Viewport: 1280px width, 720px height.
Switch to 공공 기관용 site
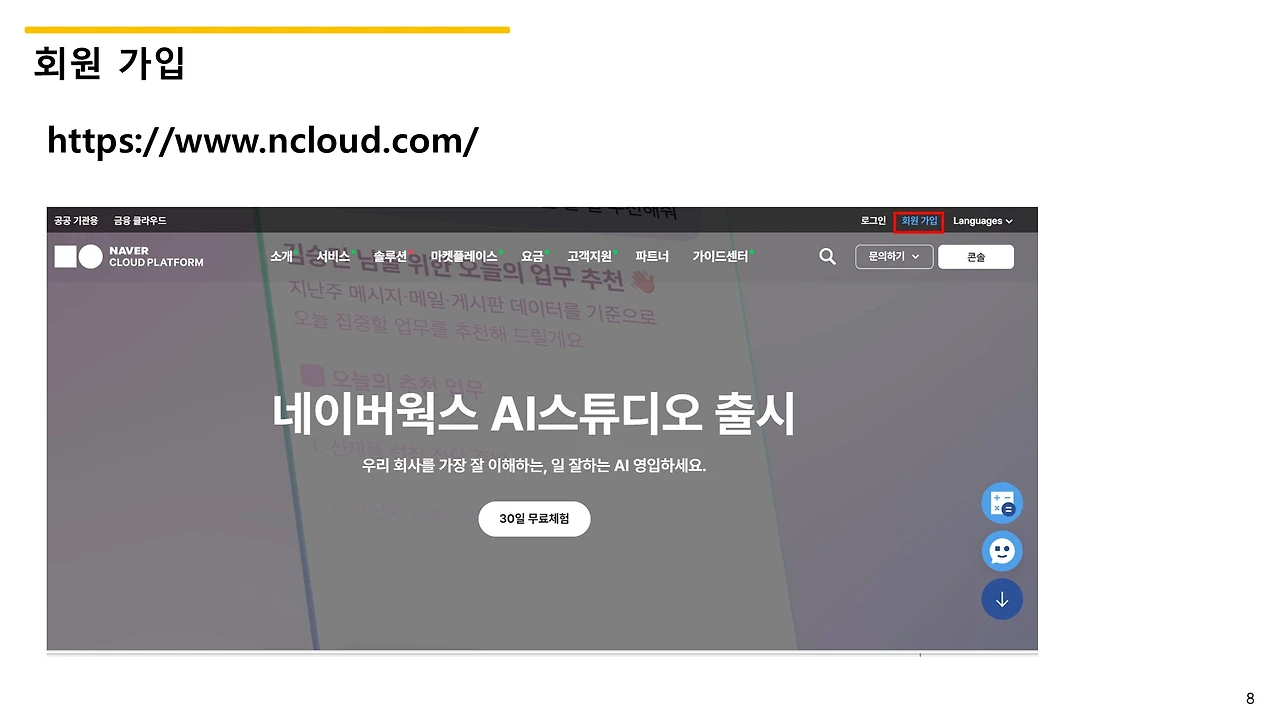[75, 220]
